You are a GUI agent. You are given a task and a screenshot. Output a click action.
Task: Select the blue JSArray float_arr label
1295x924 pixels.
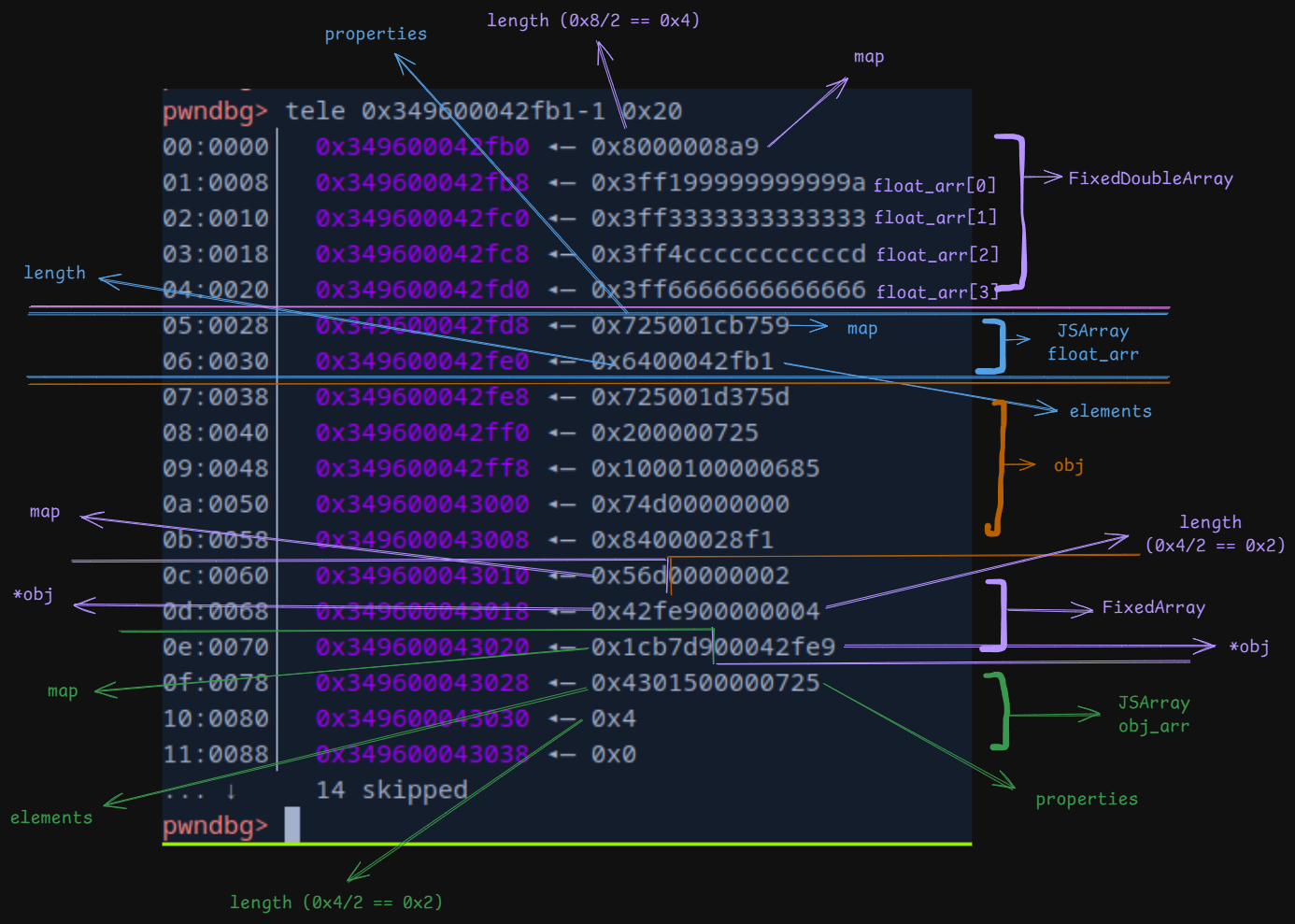click(x=1092, y=343)
